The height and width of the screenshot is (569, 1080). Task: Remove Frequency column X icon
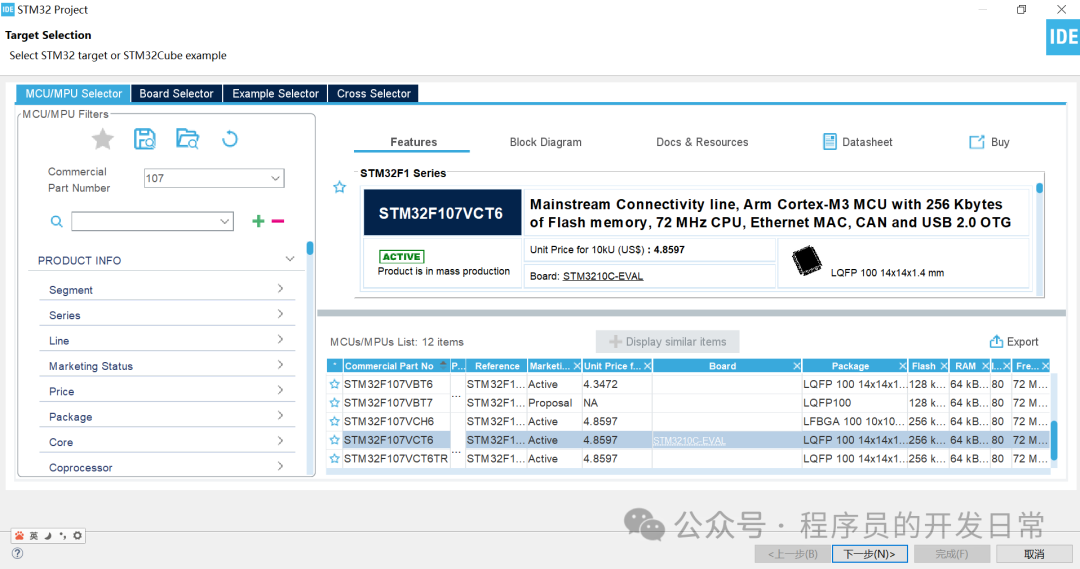(x=1046, y=366)
